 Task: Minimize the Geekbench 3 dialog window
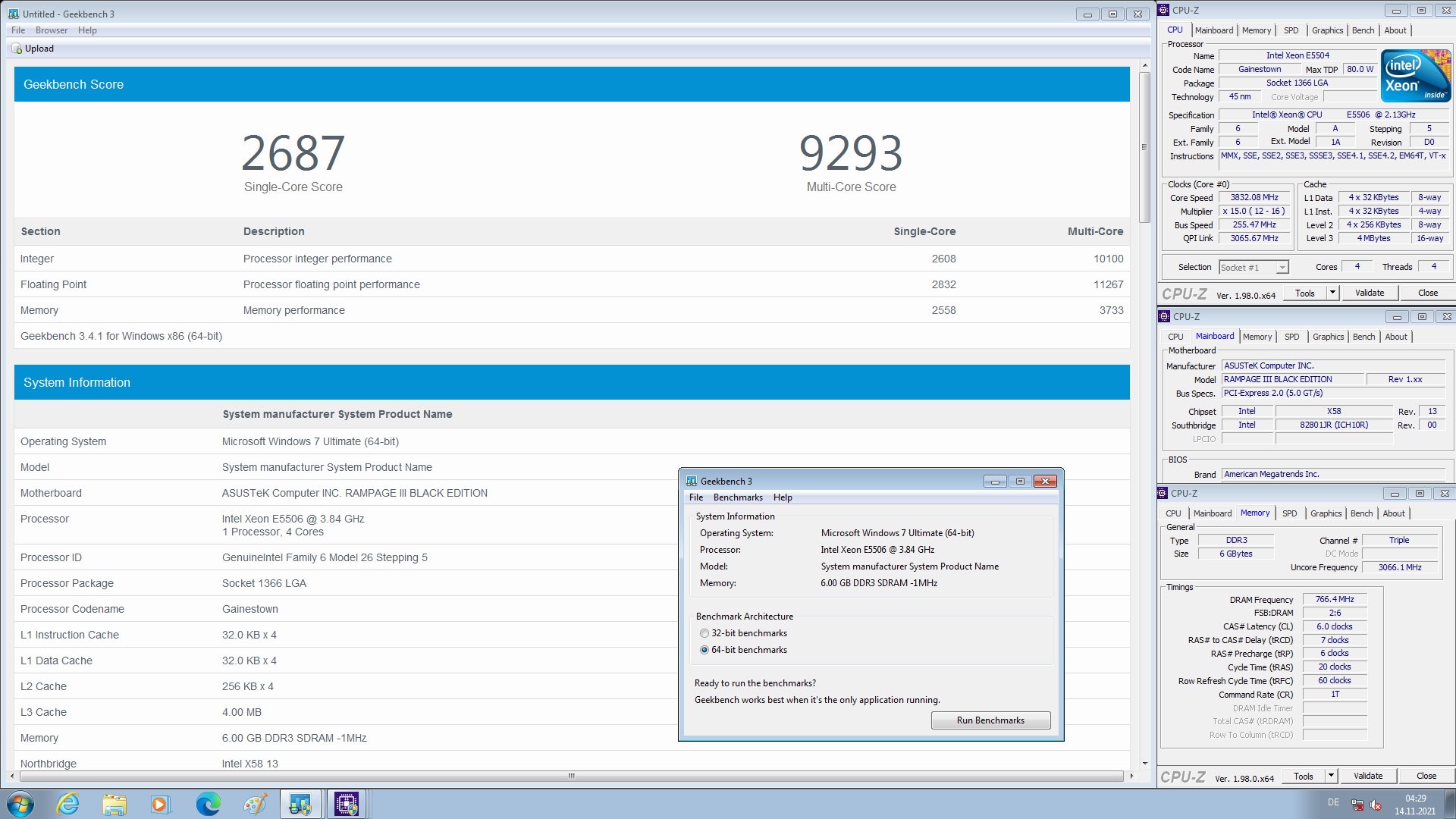995,481
